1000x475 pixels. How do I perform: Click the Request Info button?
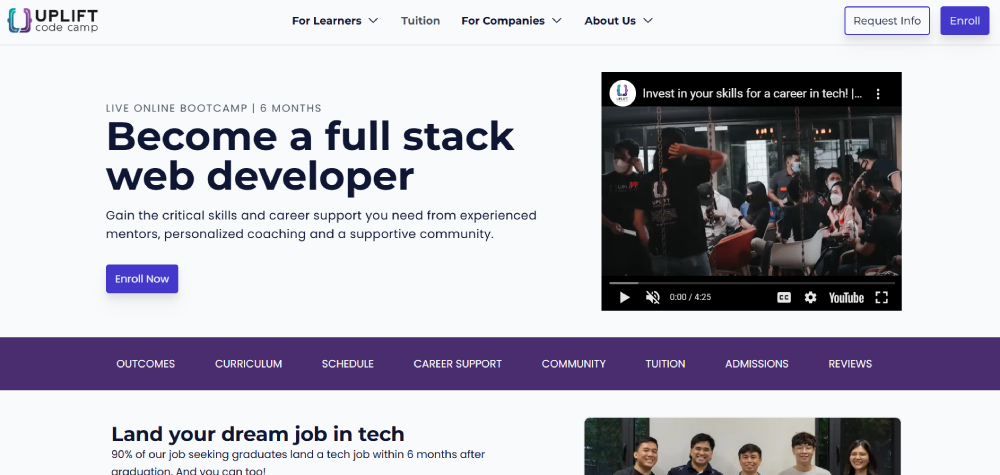tap(887, 21)
